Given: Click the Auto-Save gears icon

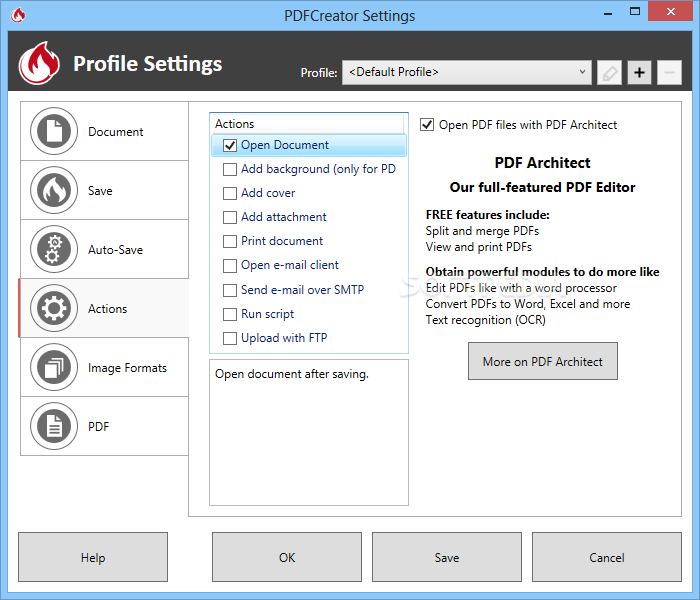Looking at the screenshot, I should point(54,249).
